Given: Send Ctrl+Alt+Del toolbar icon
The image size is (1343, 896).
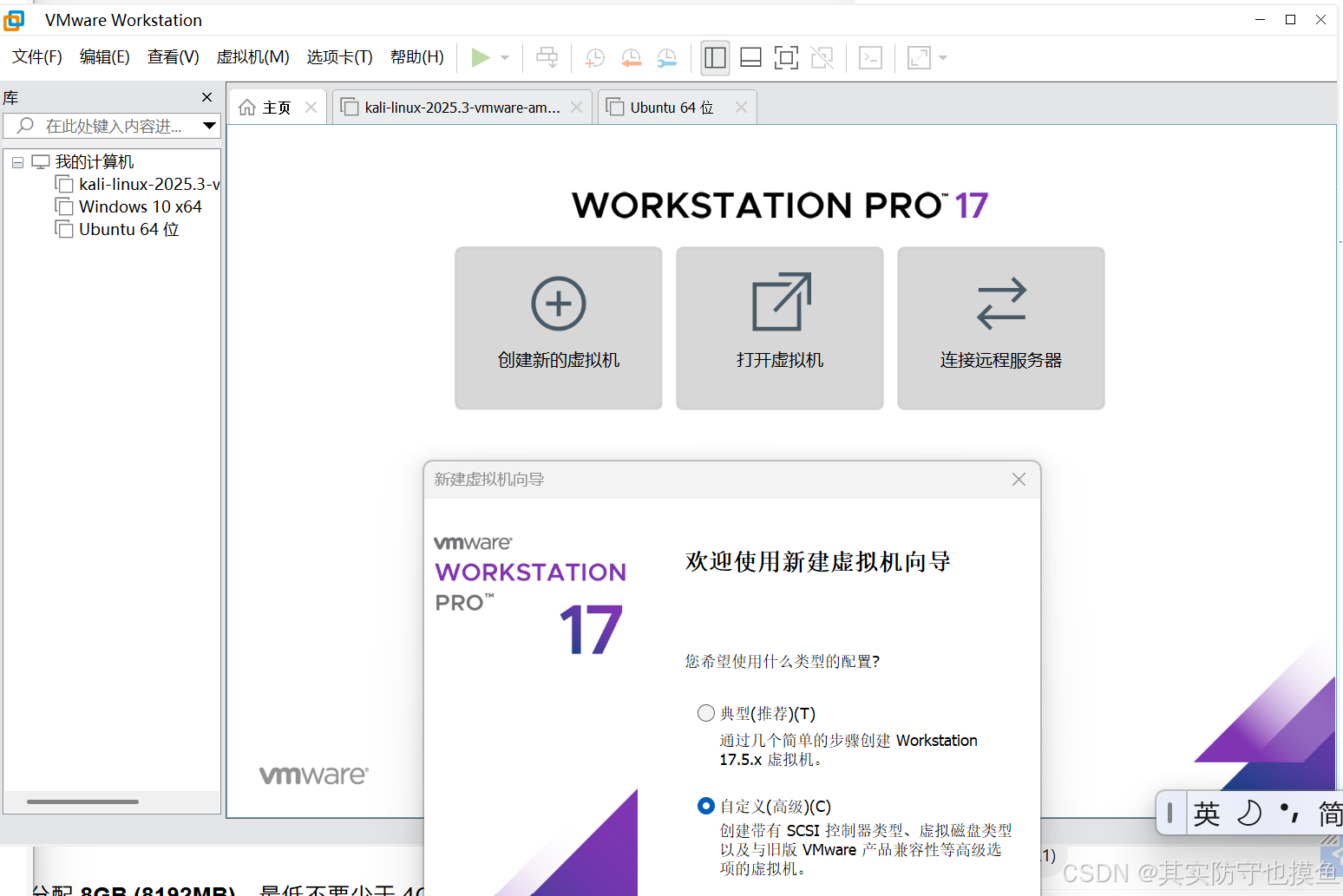Looking at the screenshot, I should click(547, 57).
